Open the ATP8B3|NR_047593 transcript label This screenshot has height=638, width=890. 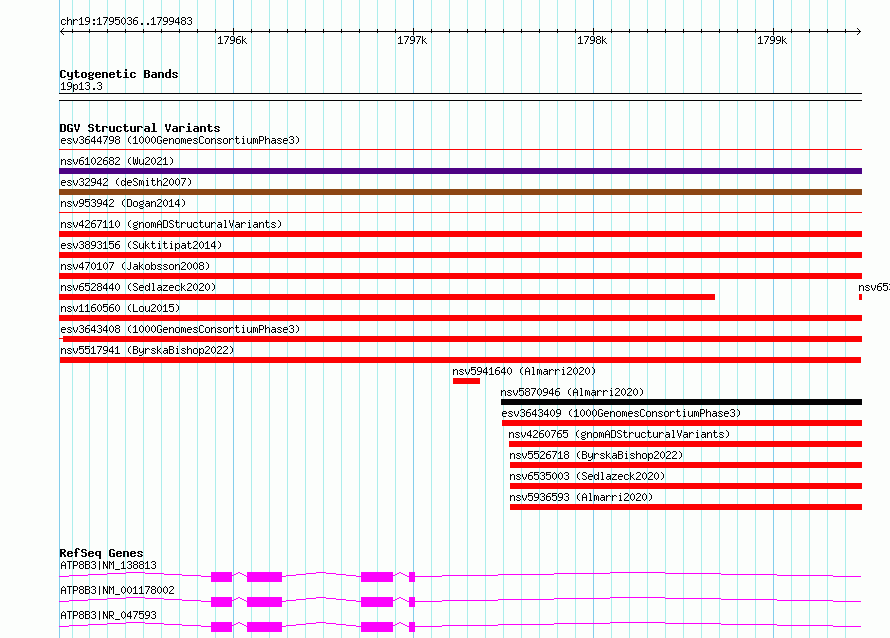tap(108, 615)
